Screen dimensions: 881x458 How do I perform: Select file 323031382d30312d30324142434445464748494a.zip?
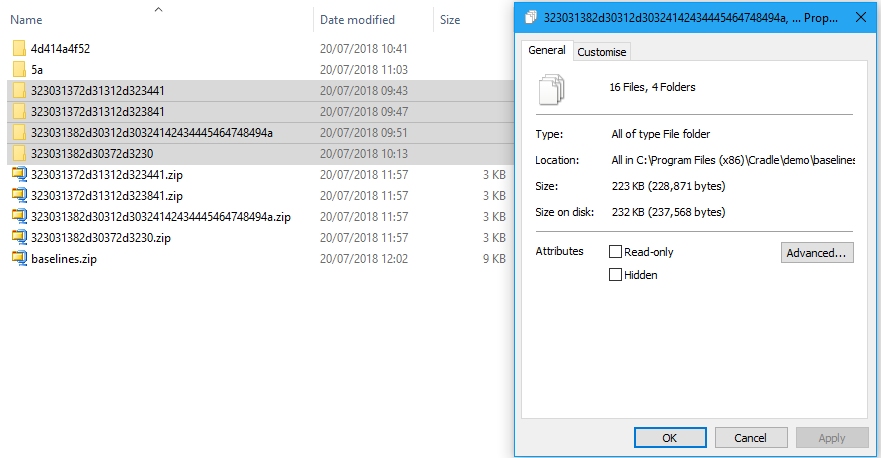161,216
